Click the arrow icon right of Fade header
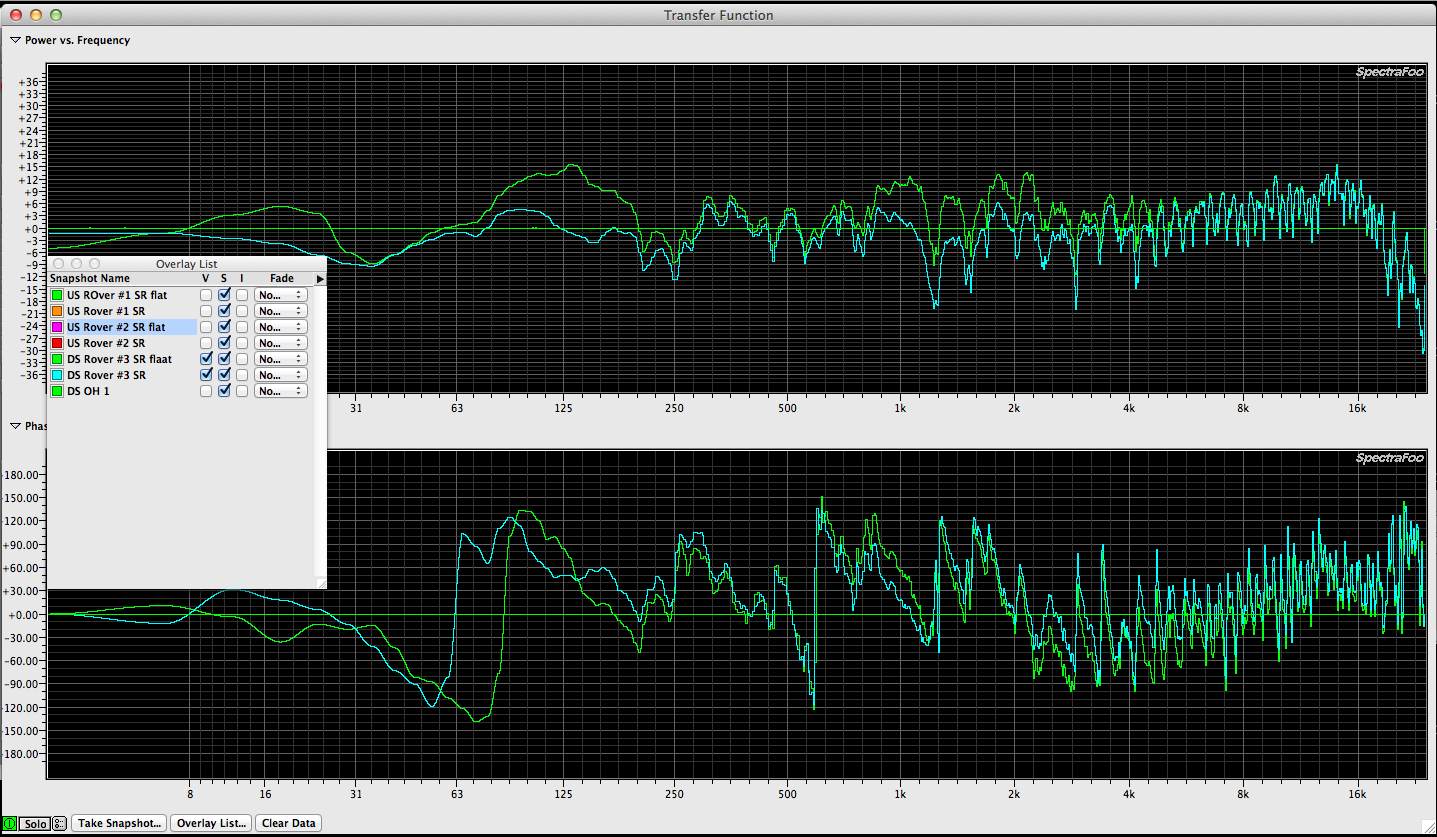This screenshot has width=1437, height=837. click(x=320, y=279)
